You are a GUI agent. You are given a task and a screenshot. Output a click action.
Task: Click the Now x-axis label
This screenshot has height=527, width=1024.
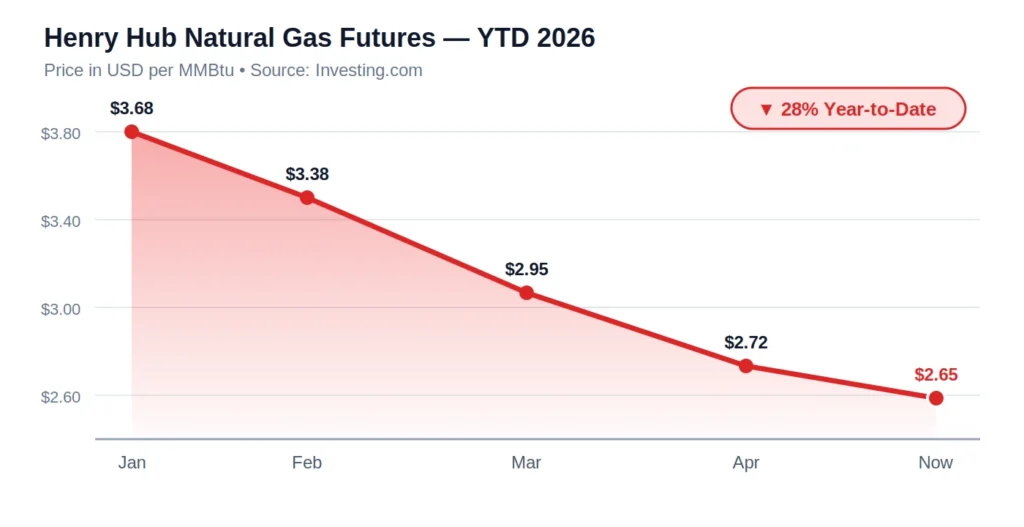coord(936,462)
